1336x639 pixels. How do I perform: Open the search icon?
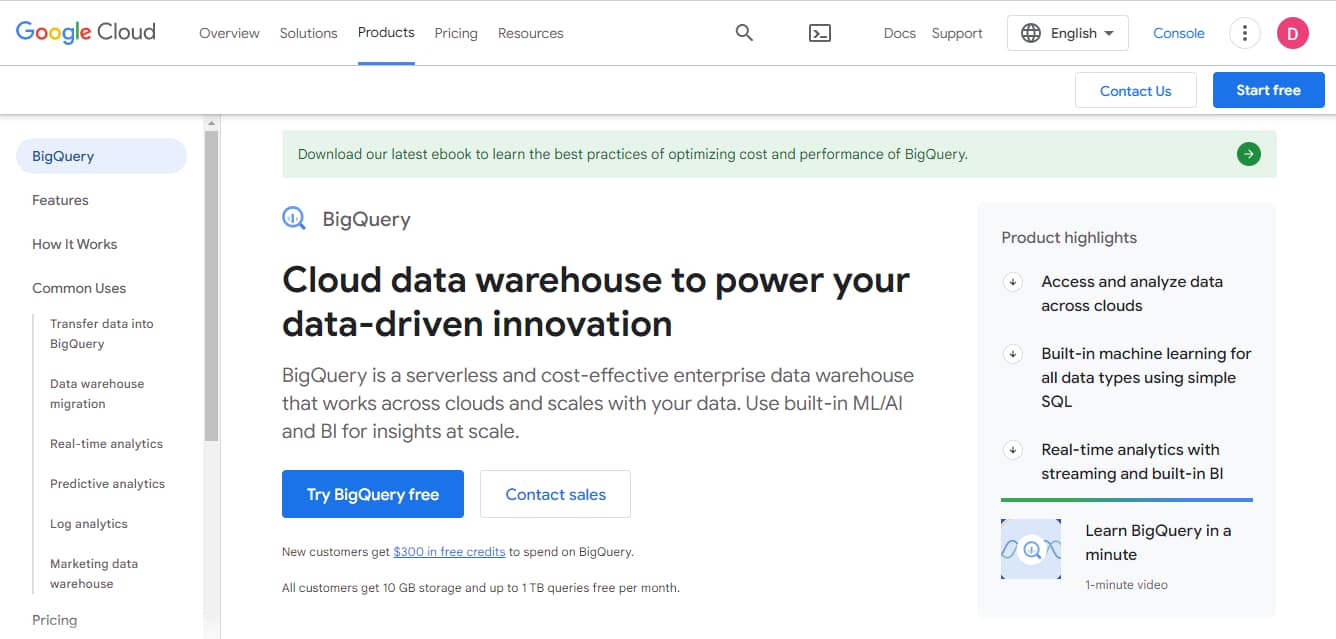pyautogui.click(x=744, y=32)
